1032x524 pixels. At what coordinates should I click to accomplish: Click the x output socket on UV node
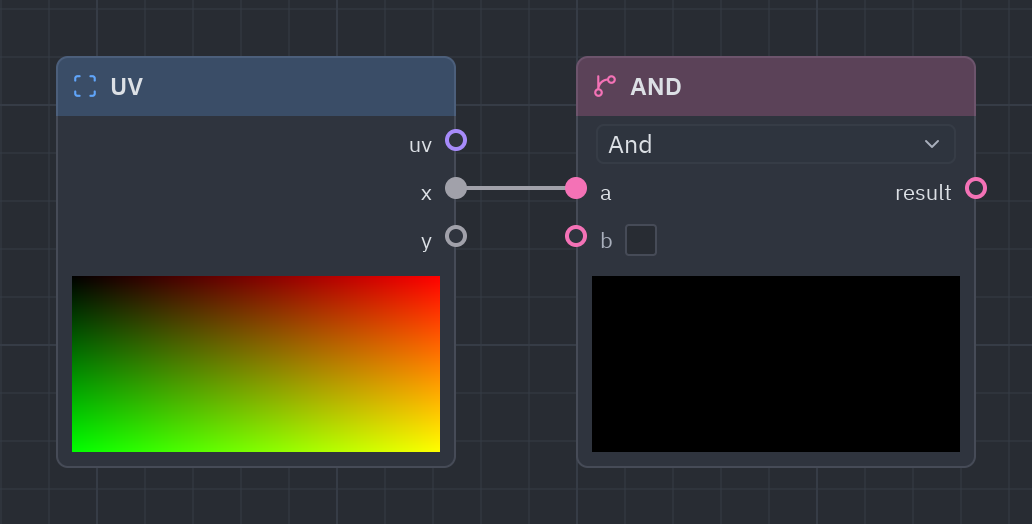click(x=456, y=188)
